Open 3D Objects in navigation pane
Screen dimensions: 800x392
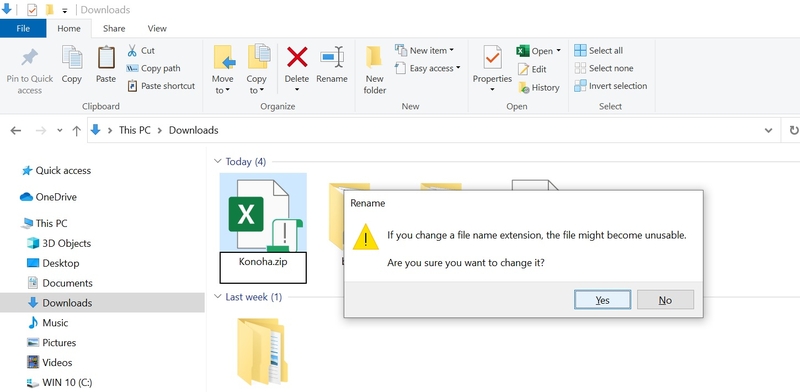click(x=59, y=243)
